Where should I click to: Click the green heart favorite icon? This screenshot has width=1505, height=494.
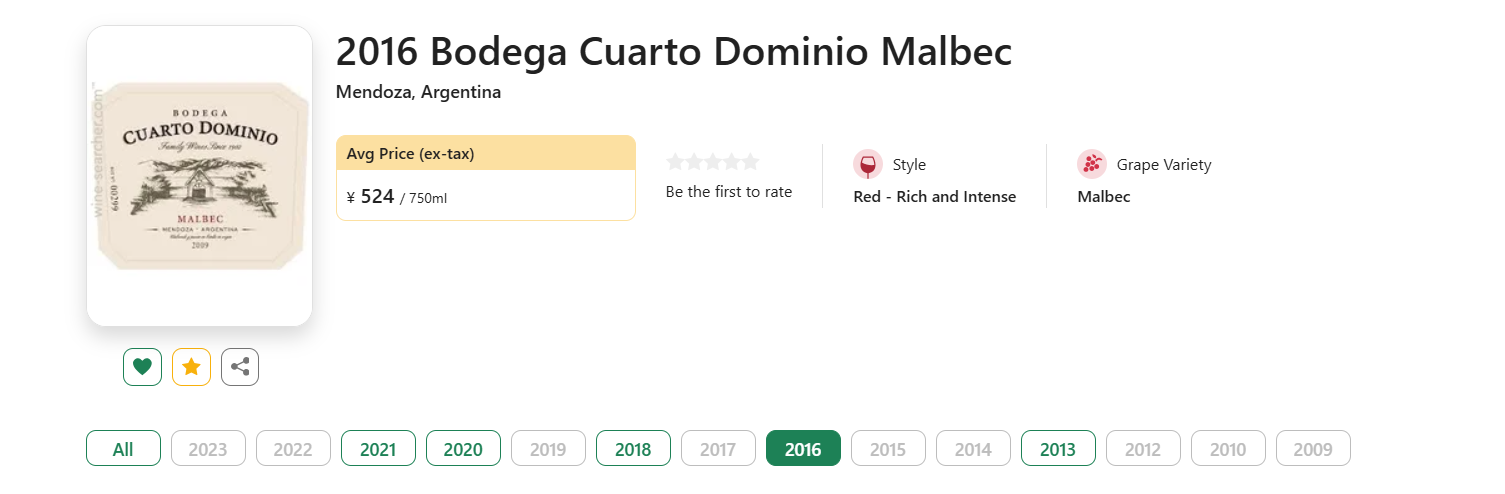[142, 367]
